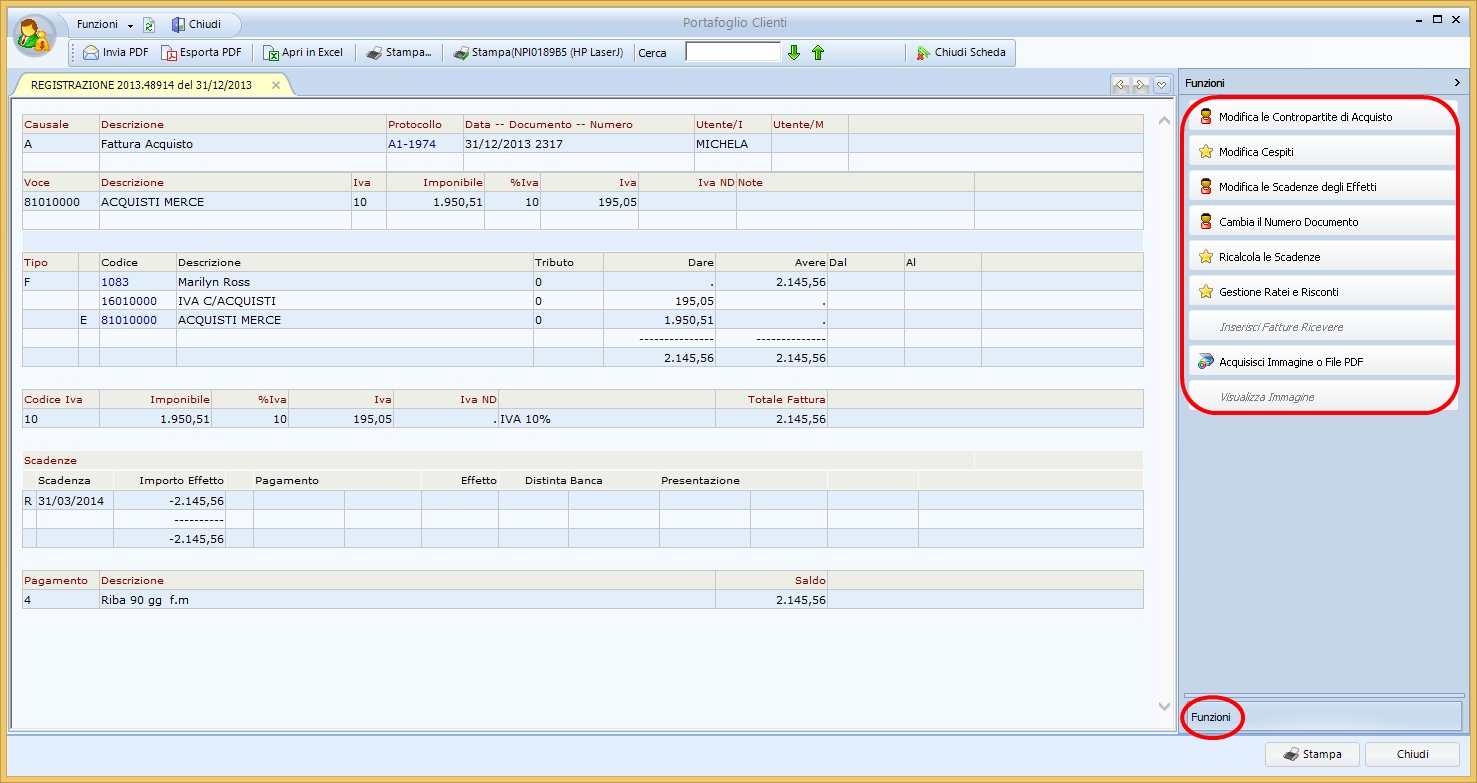Expand the tab list dropdown arrow
This screenshot has width=1477, height=783.
[1161, 86]
